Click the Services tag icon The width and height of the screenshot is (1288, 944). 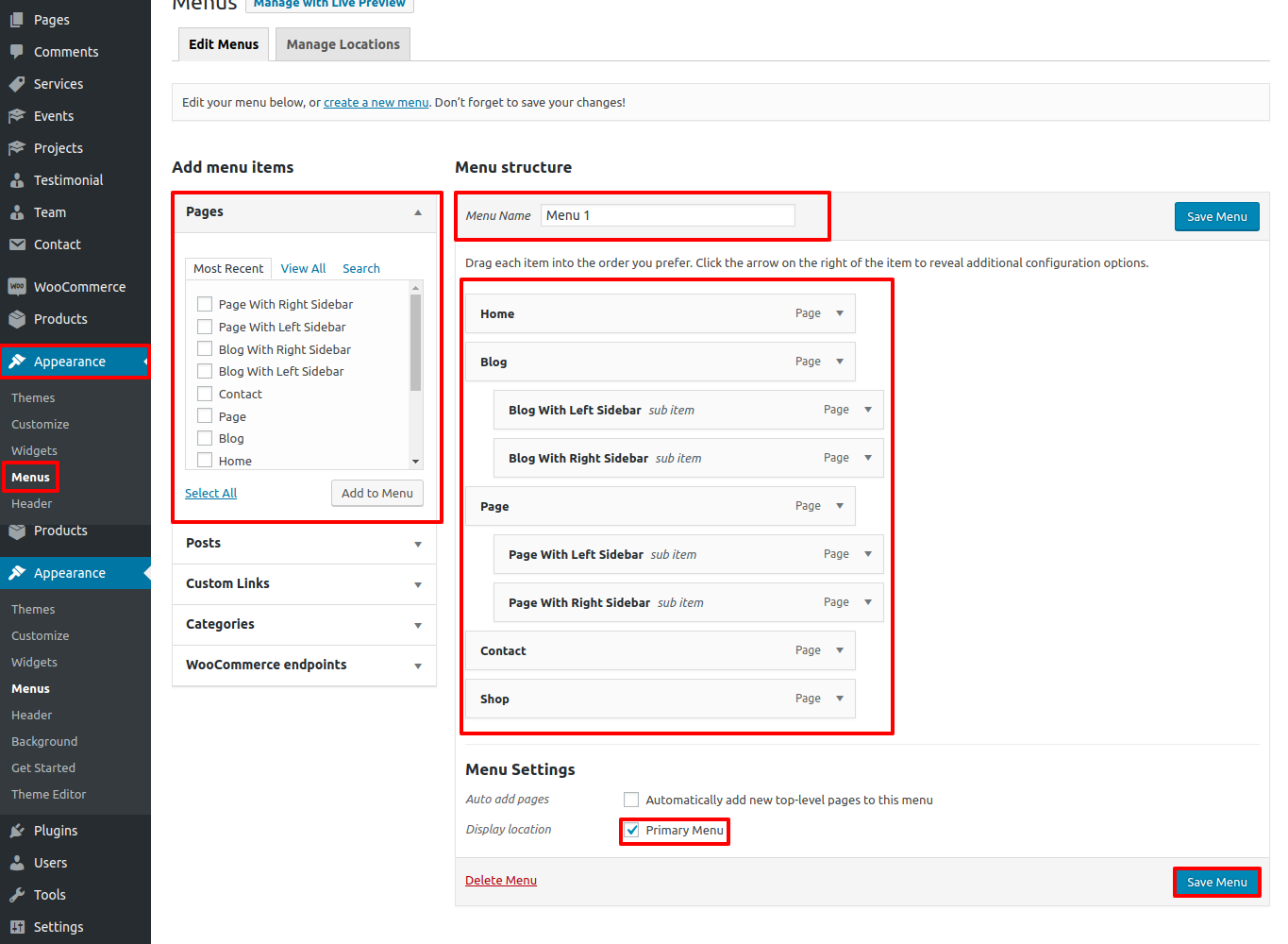[x=17, y=84]
